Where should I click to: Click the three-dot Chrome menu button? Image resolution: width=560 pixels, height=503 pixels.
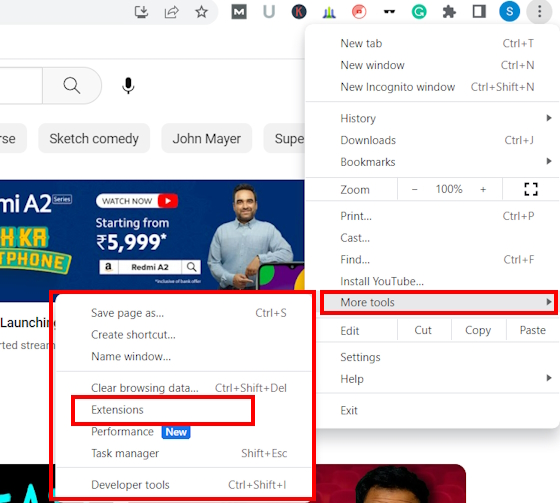coord(539,11)
